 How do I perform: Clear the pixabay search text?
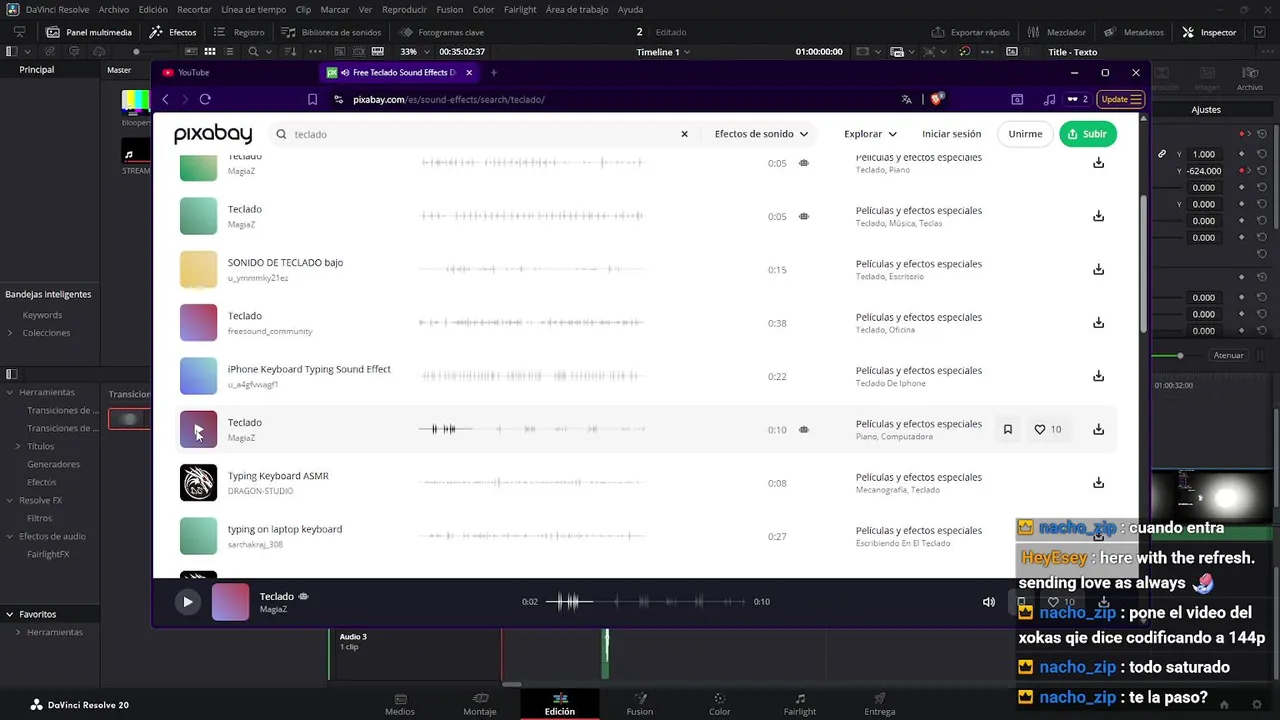684,134
